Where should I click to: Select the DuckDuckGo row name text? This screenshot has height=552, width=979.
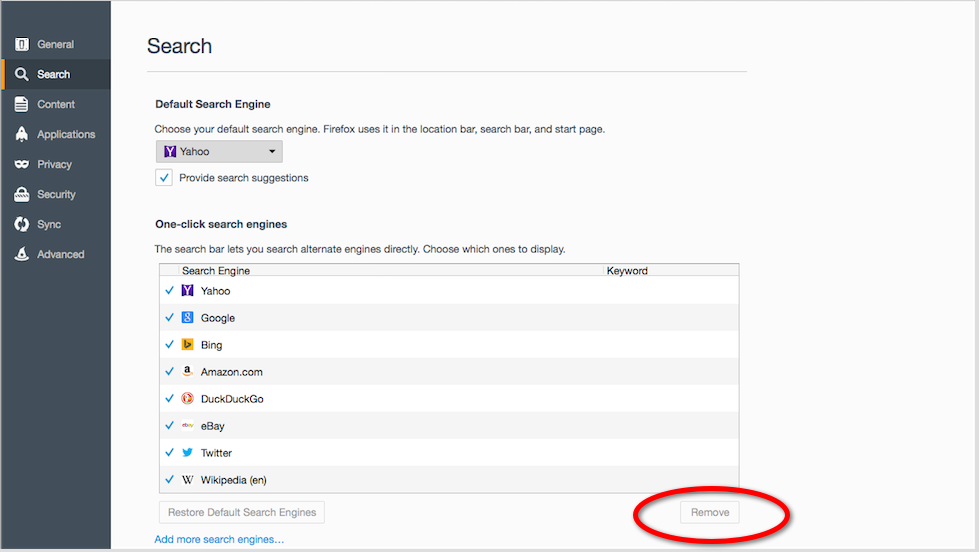232,398
